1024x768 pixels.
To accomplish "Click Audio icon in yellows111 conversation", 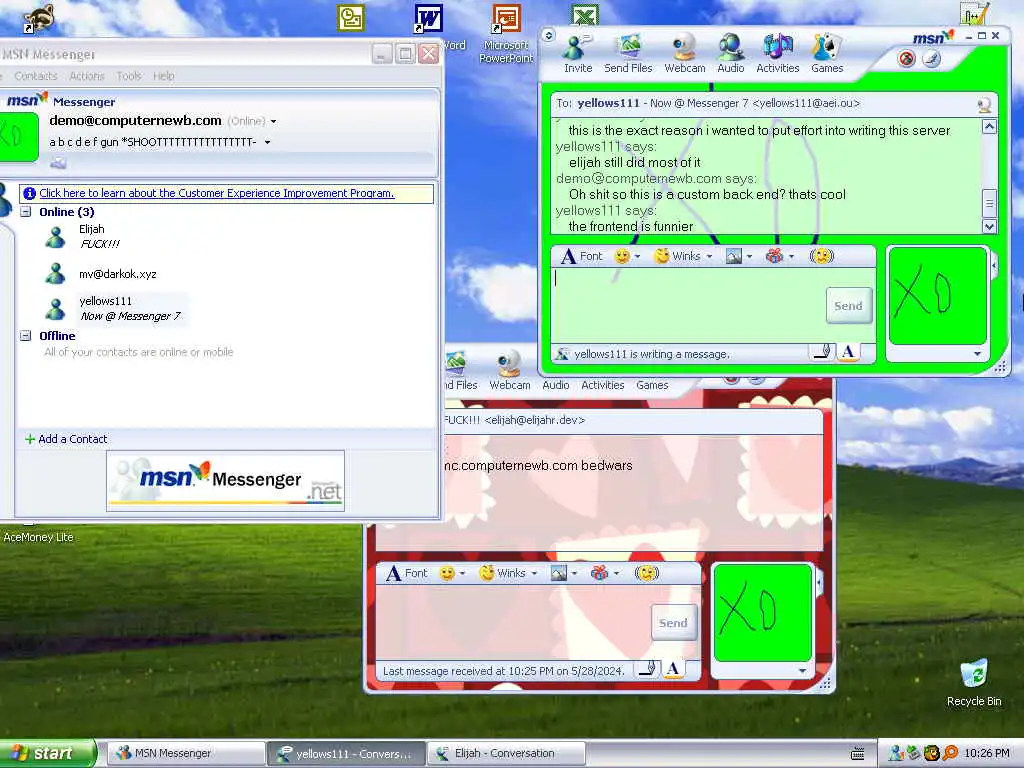I will coord(730,54).
